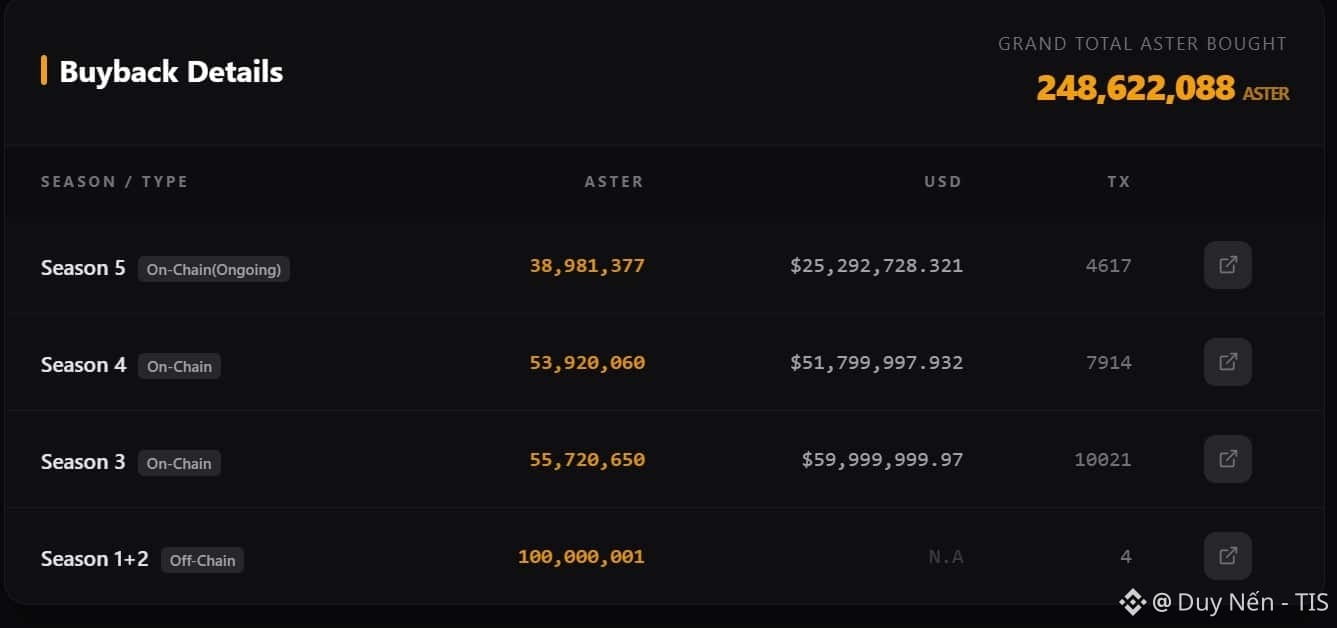Click the On-Chain(Ongoing) badge
Image resolution: width=1337 pixels, height=628 pixels.
214,269
